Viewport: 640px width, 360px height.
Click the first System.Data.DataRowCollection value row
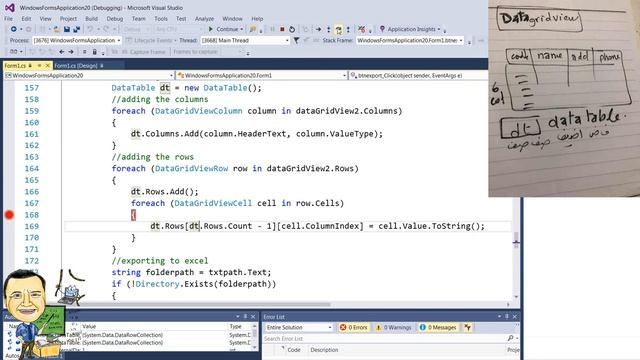tap(122, 335)
